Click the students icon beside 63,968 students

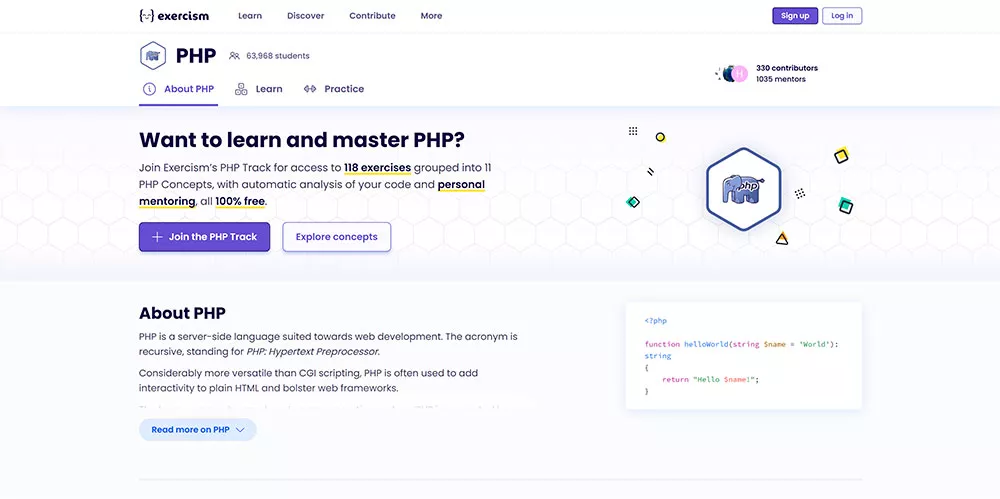(x=234, y=56)
